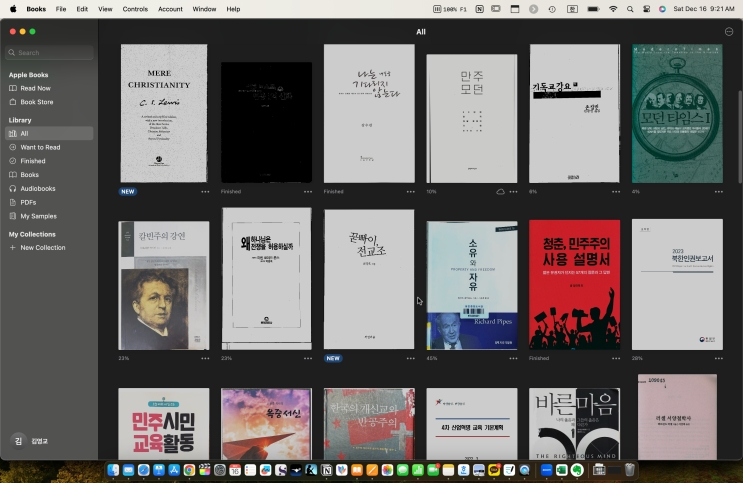
Task: Click the Search field in the sidebar
Action: (50, 52)
